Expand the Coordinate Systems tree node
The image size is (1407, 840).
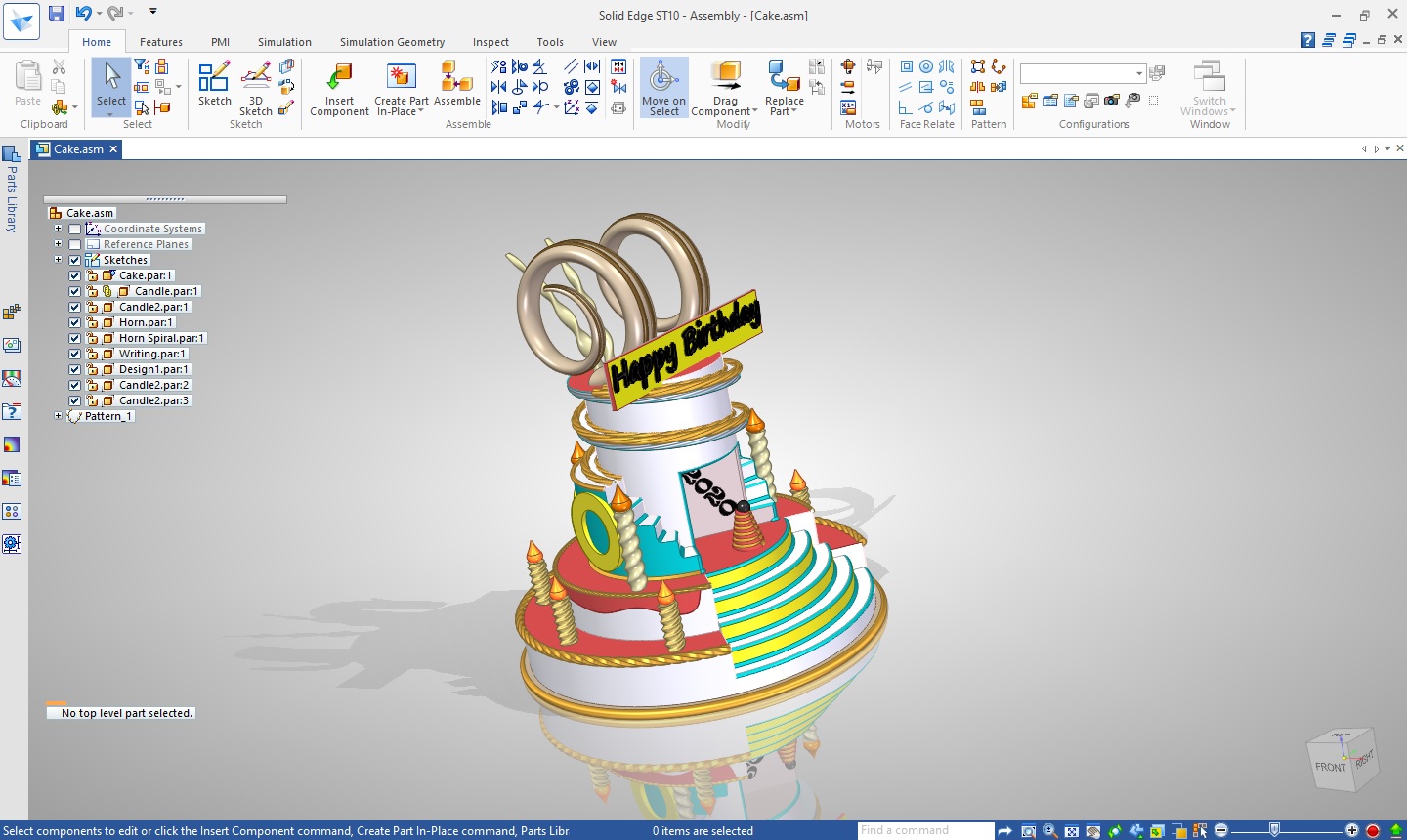(59, 230)
